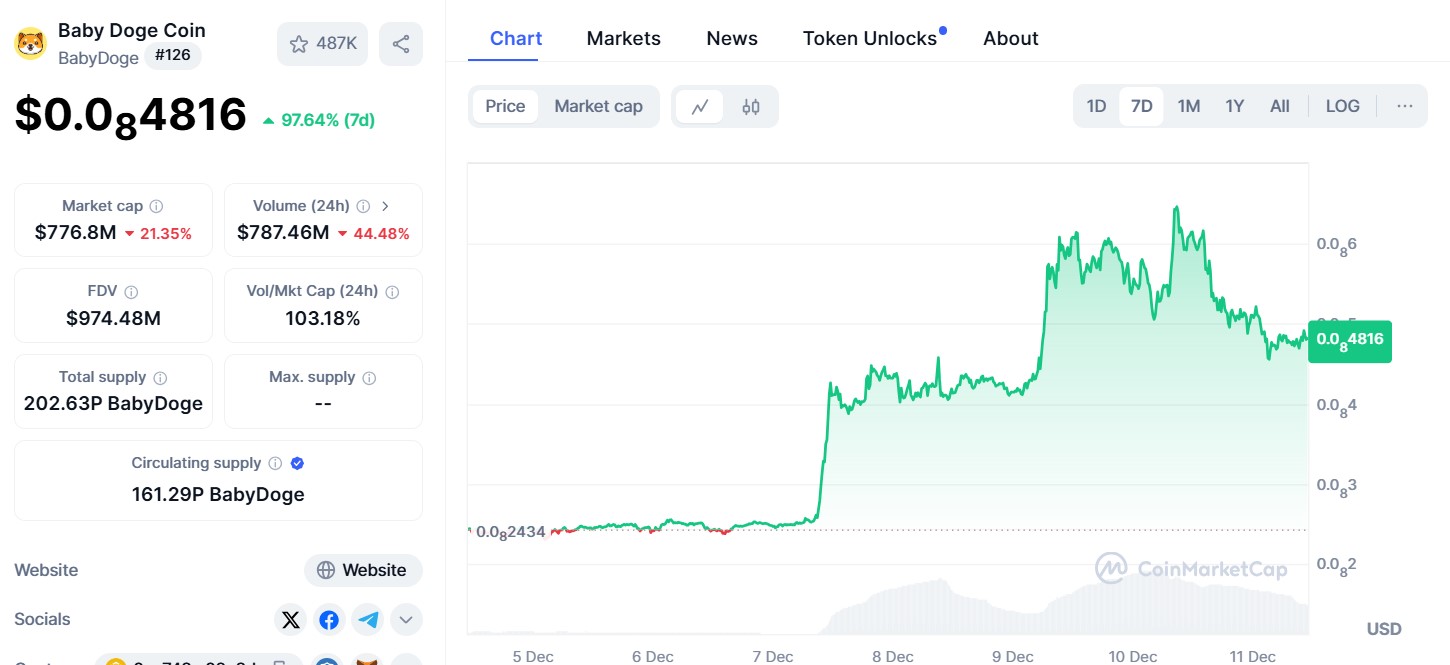
Task: Expand more socials chevron
Action: click(x=406, y=620)
